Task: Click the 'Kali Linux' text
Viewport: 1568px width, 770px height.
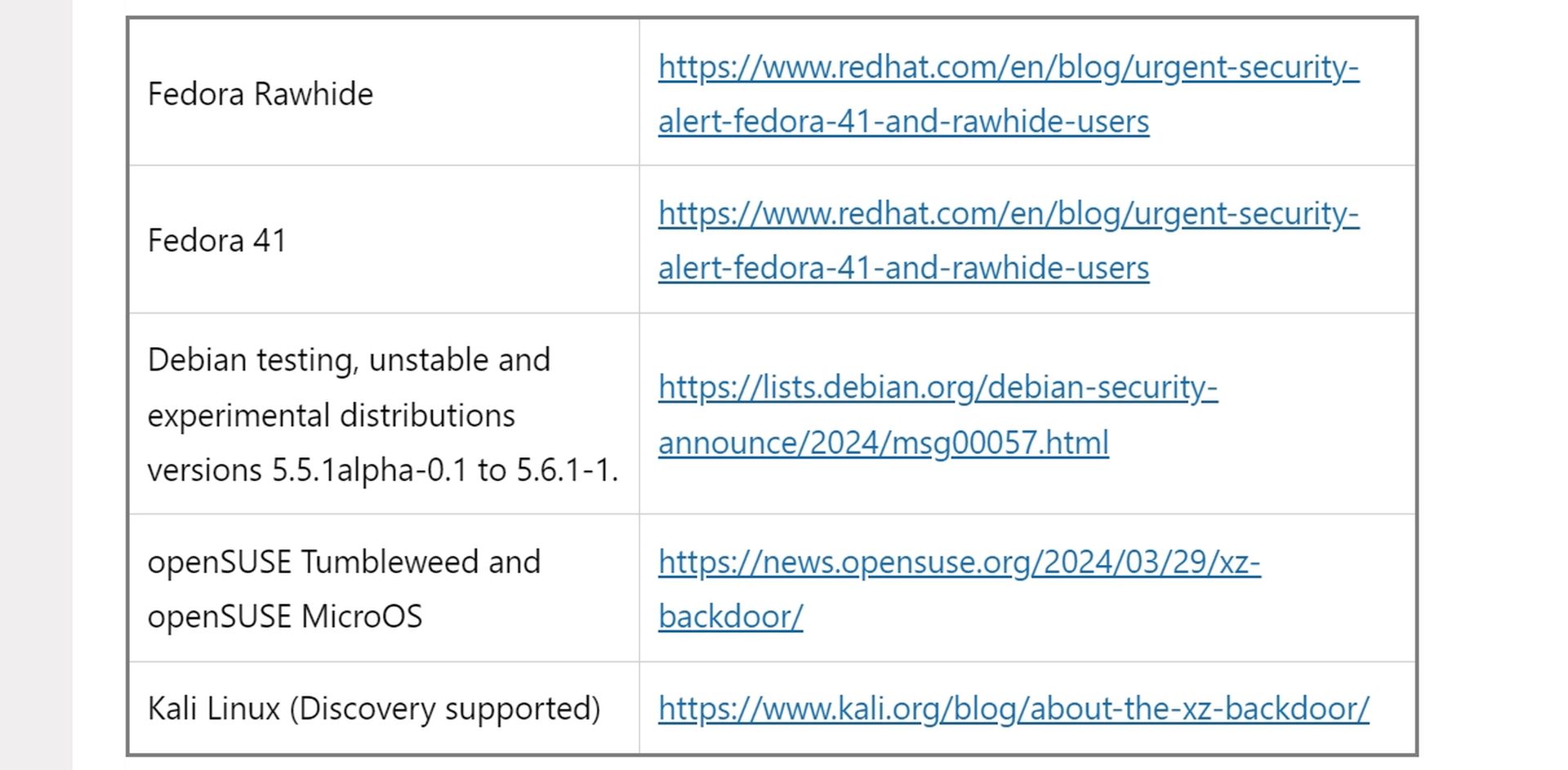Action: tap(213, 708)
